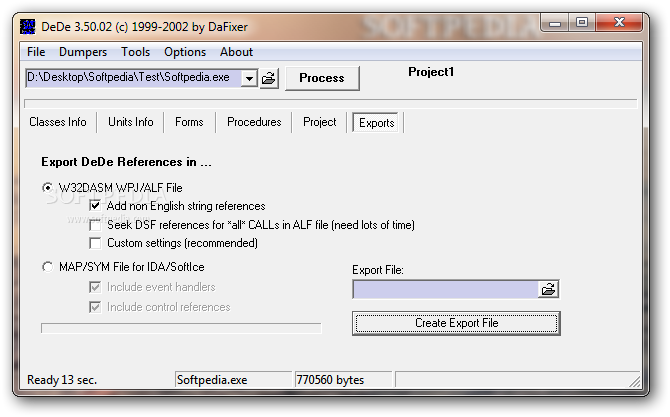The image size is (670, 417).
Task: Click into the Export File input field
Action: [x=445, y=289]
